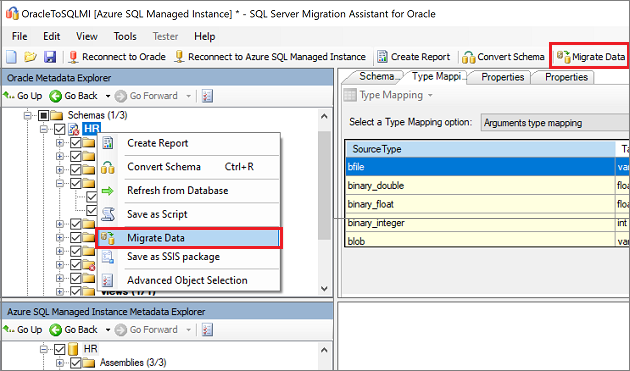Image resolution: width=630 pixels, height=371 pixels.
Task: Toggle the Schemas (1/3) checkbox
Action: (43, 116)
